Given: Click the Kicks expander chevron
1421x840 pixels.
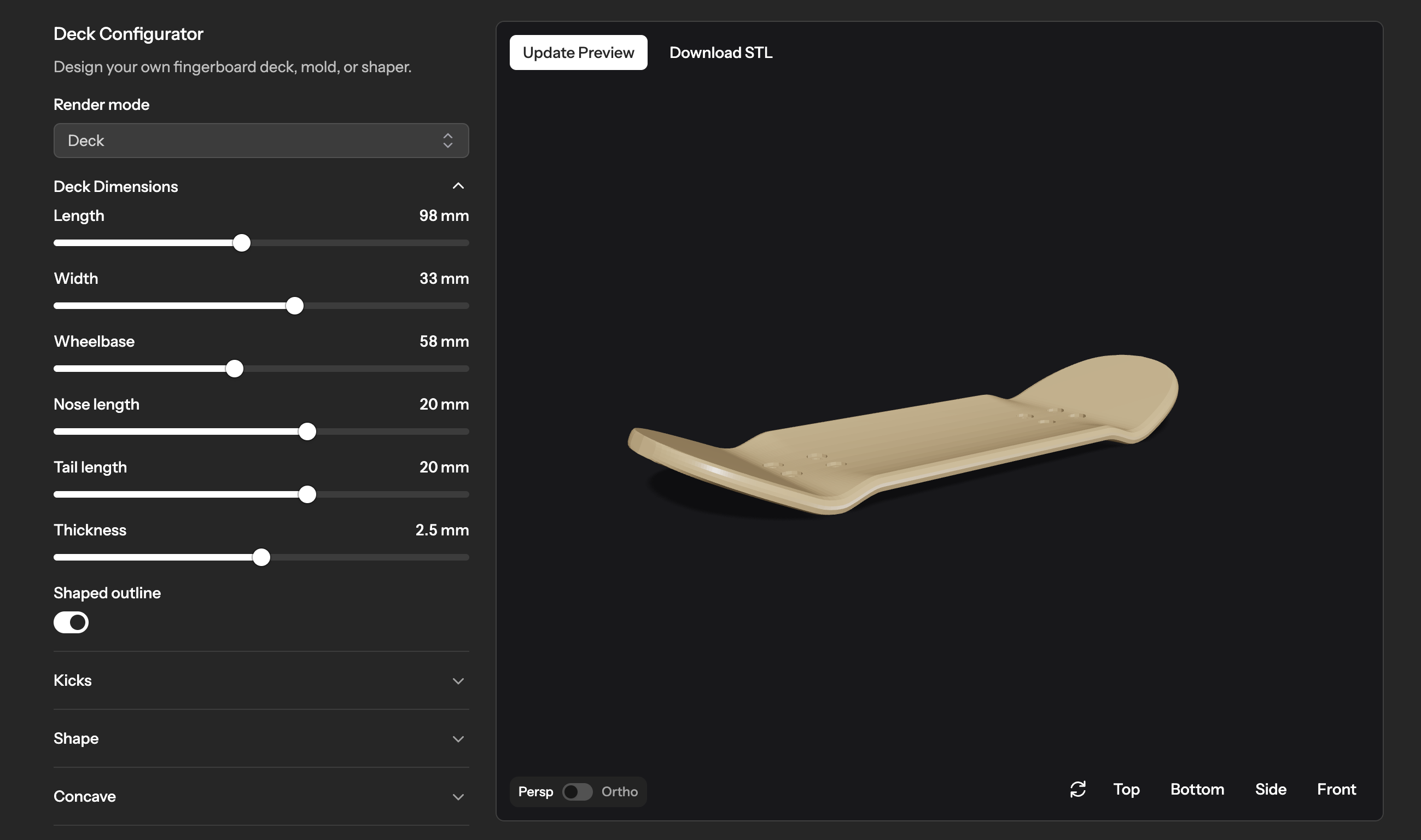Looking at the screenshot, I should tap(458, 681).
